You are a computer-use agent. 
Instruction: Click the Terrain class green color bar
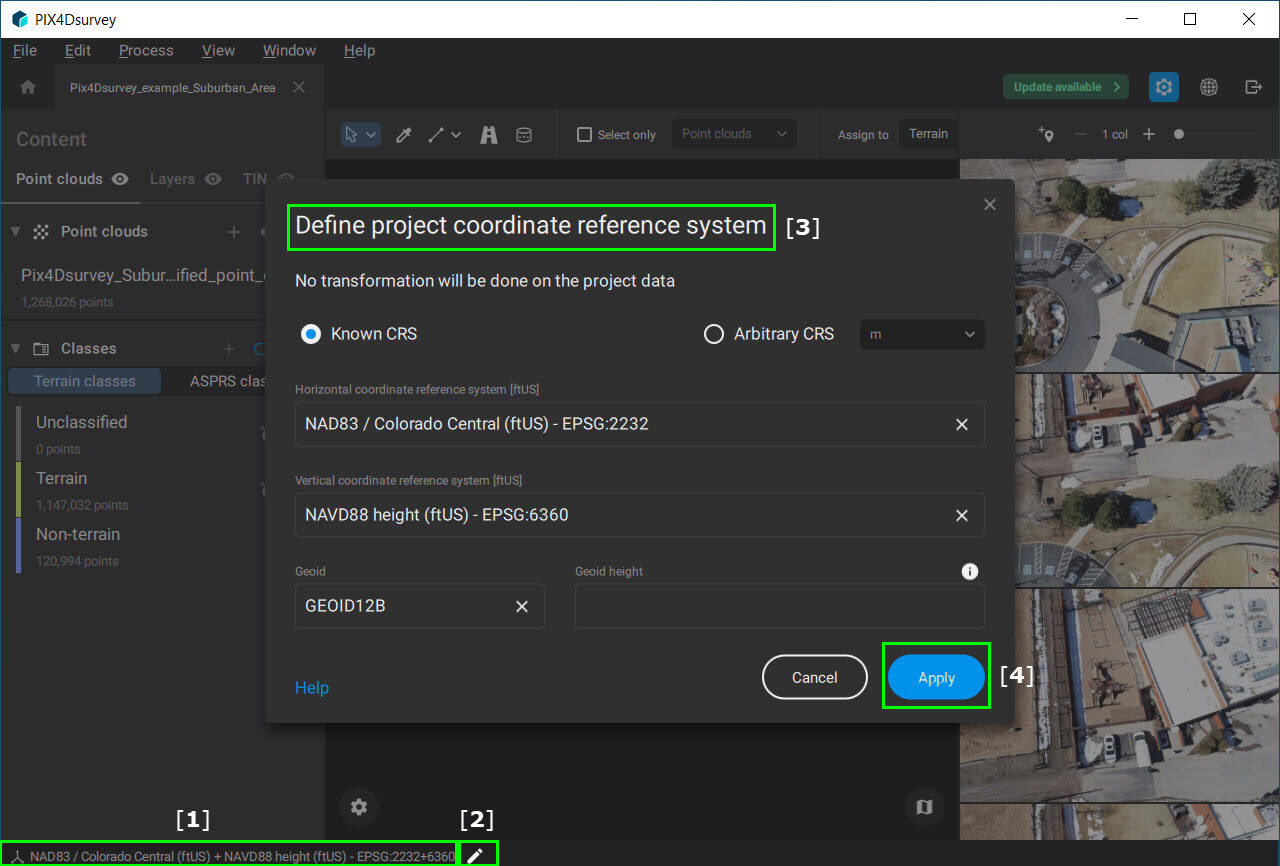click(x=18, y=489)
